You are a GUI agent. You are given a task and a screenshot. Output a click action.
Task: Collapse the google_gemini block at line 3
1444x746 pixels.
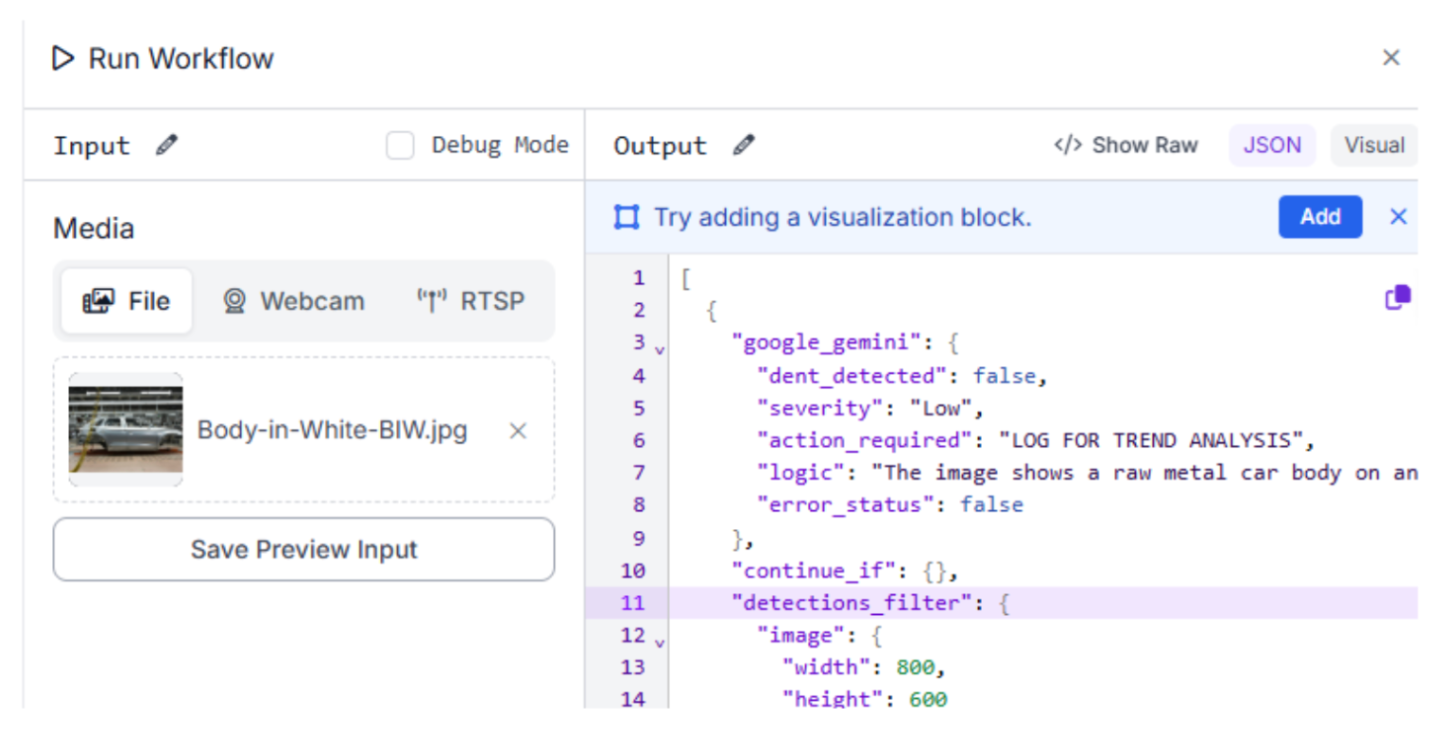point(659,350)
